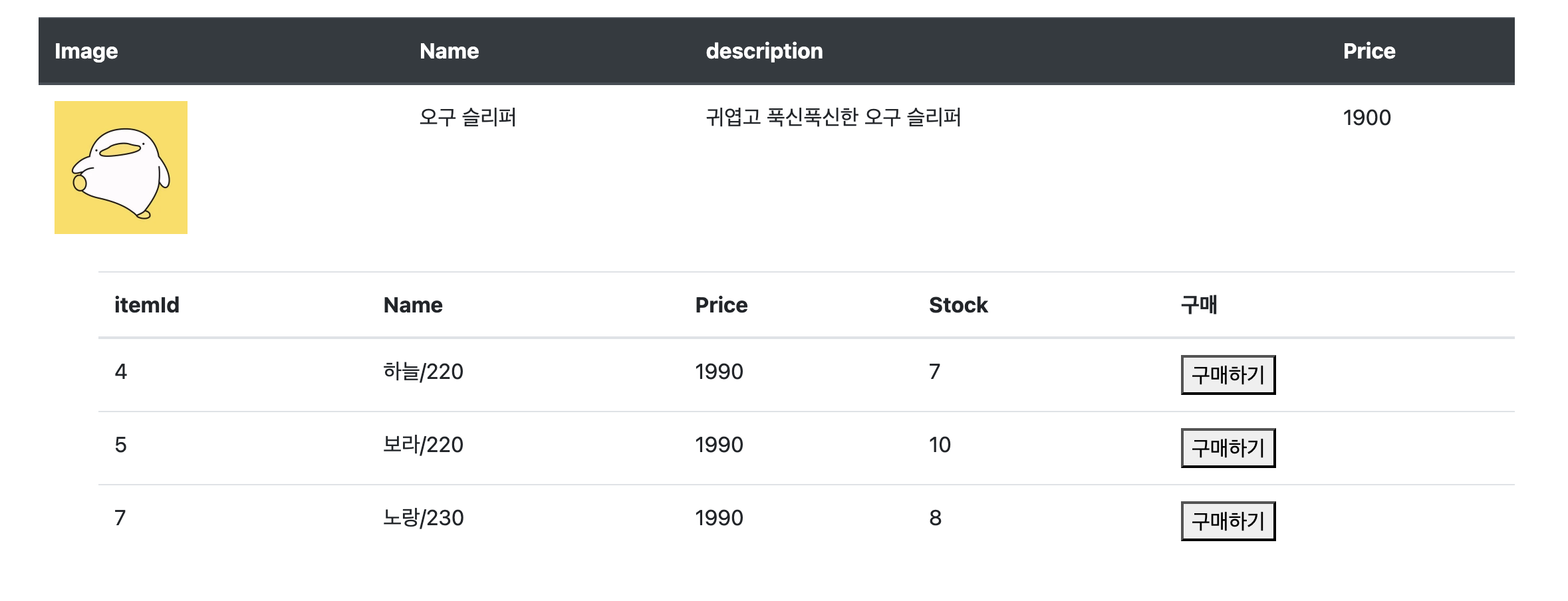The width and height of the screenshot is (1568, 601).
Task: Click the duck slipper product image
Action: [x=121, y=168]
